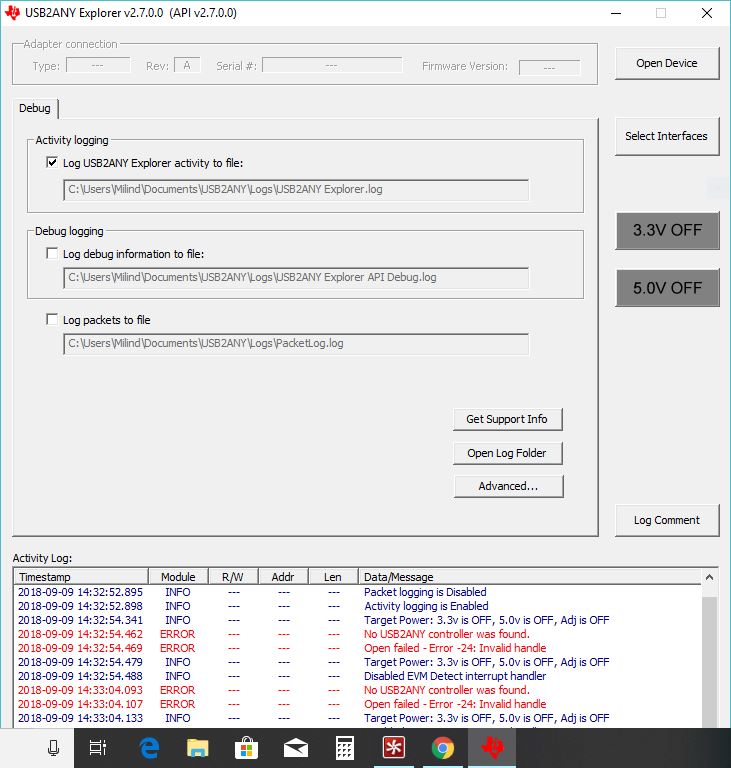Uncheck Log USB2ANY Explorer activity to file

coord(52,162)
